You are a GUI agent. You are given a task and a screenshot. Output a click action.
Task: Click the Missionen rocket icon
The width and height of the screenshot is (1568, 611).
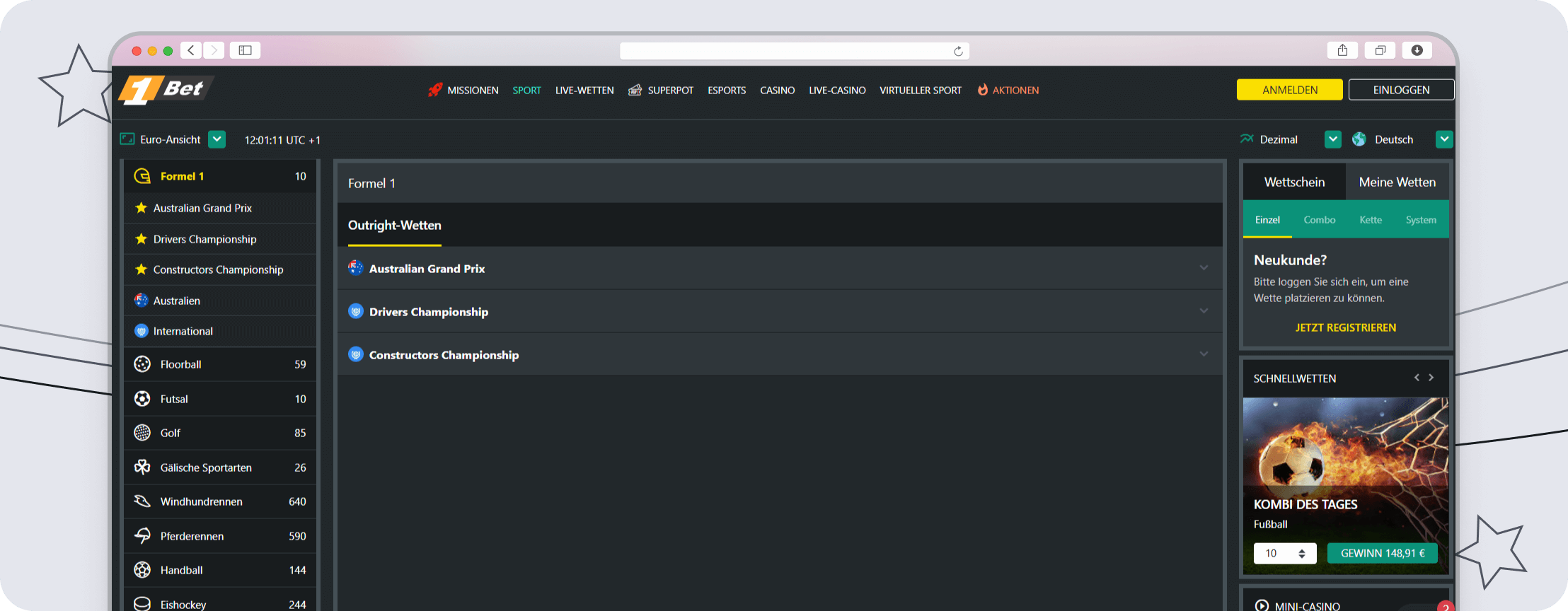tap(435, 90)
